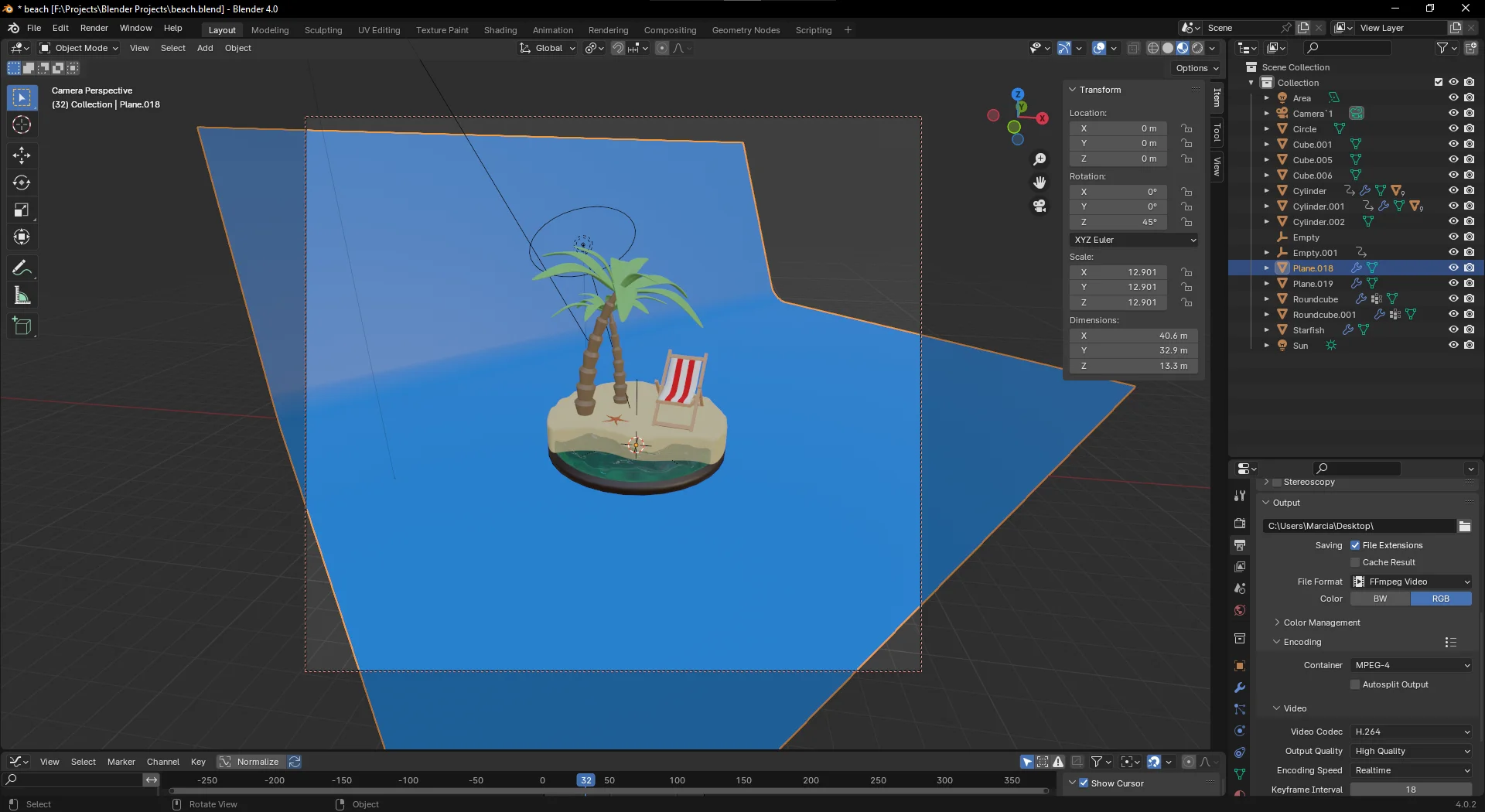Select the Measure ruler tool
The width and height of the screenshot is (1485, 812).
(22, 295)
